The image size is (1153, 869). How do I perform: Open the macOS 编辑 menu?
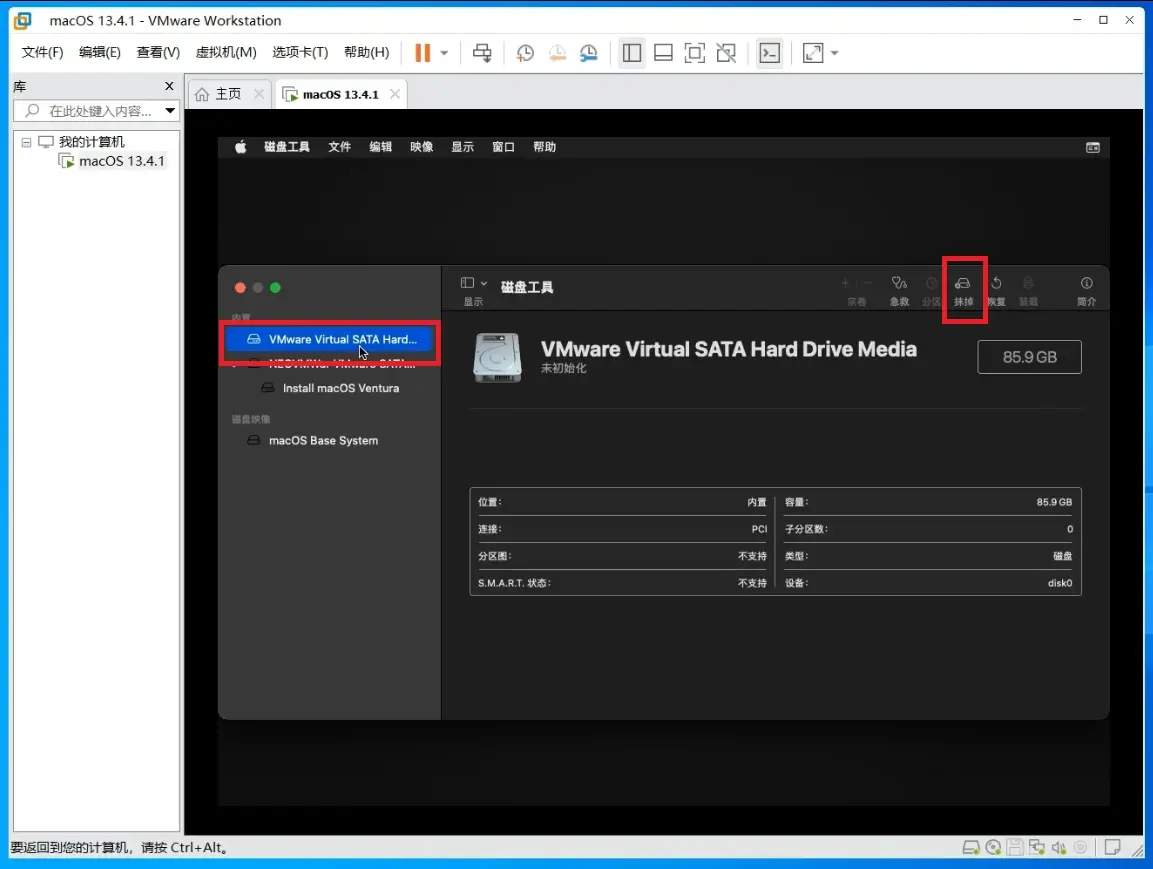[380, 147]
